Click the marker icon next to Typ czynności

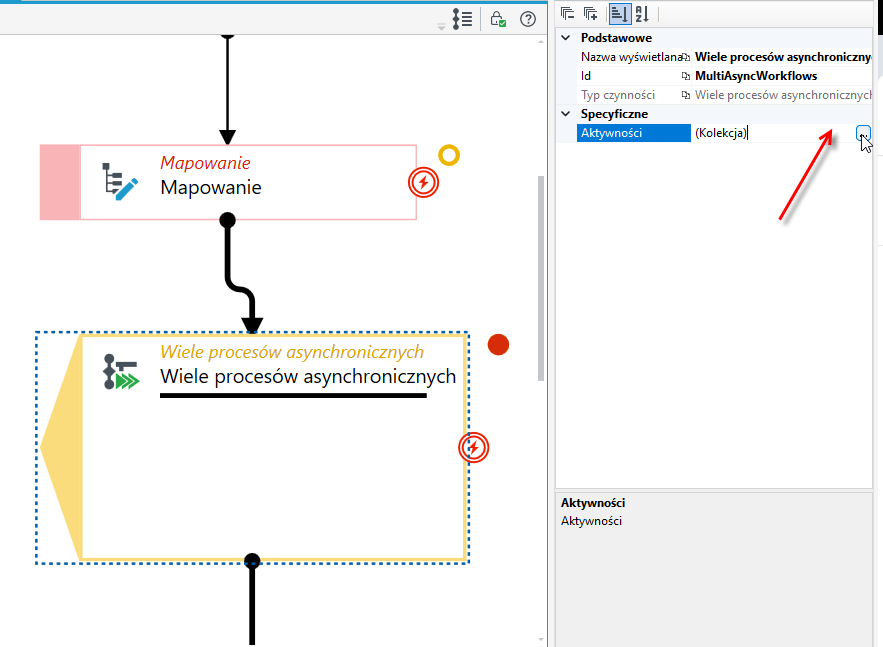click(x=685, y=95)
